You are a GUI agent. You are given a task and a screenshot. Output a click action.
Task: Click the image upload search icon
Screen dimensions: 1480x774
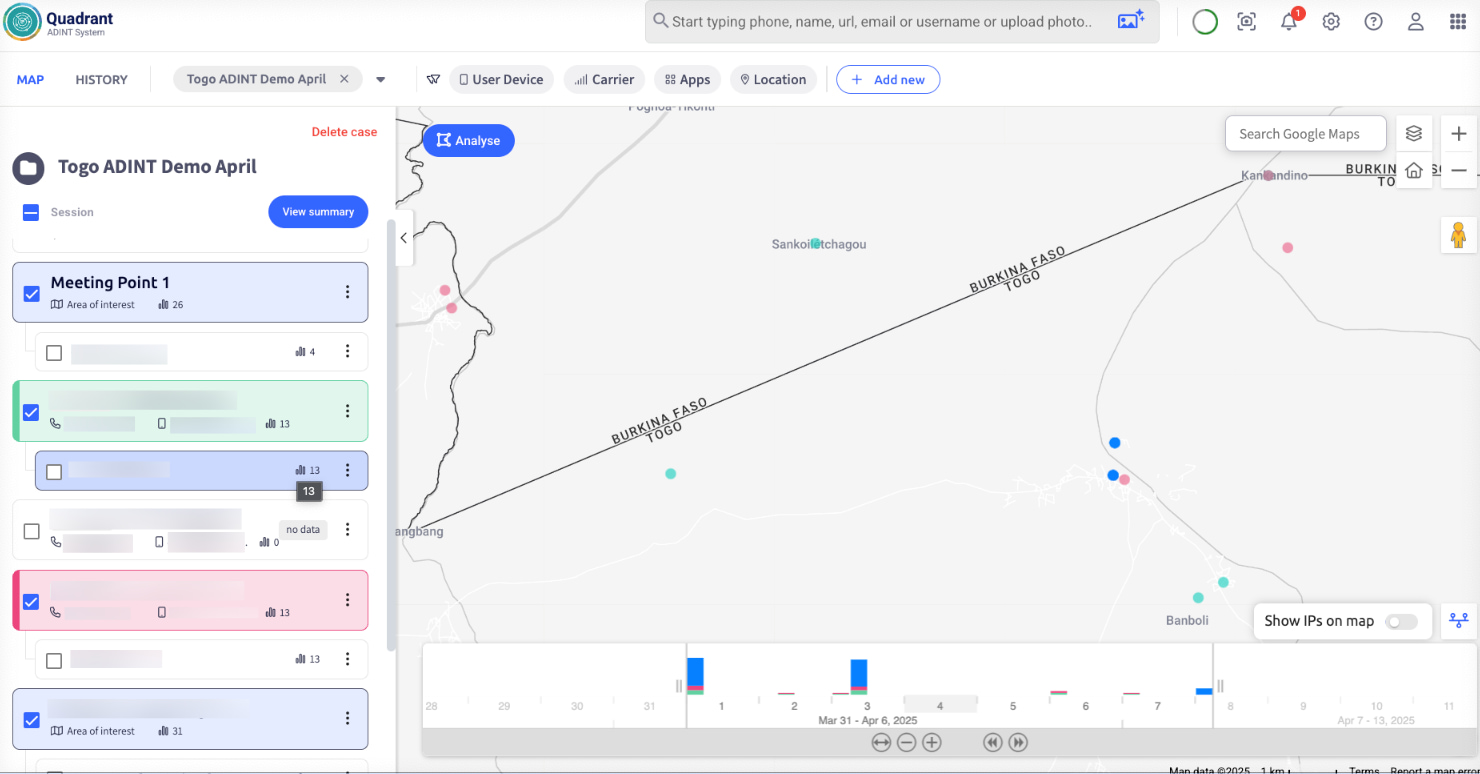[1130, 21]
